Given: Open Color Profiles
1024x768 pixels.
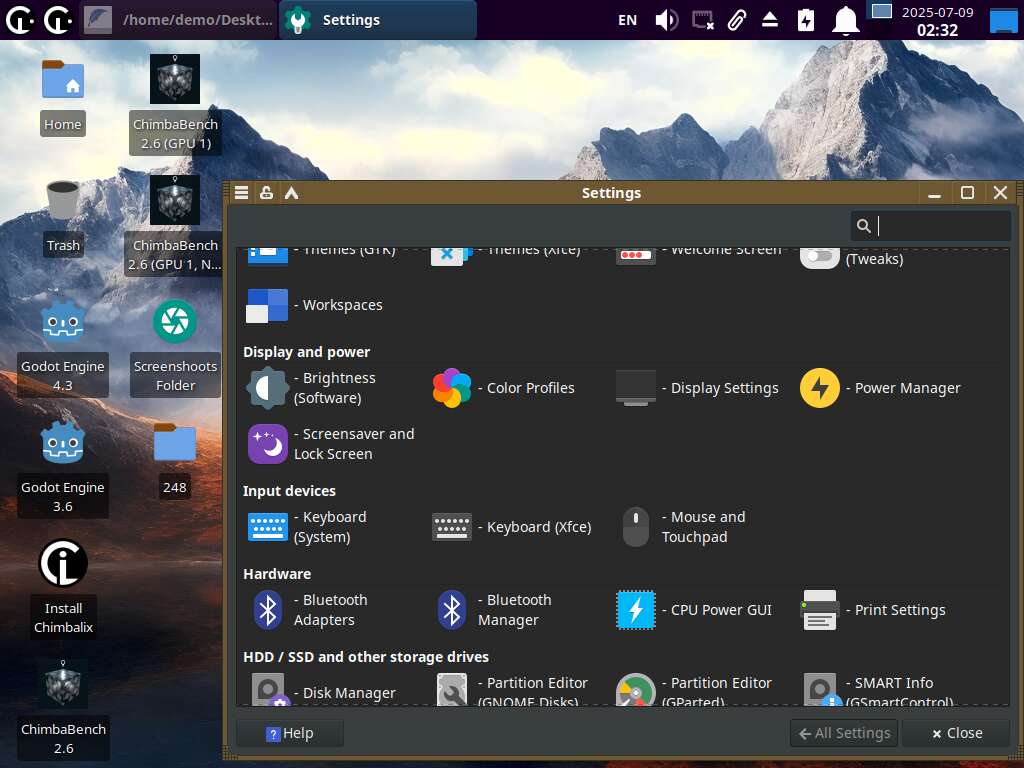Looking at the screenshot, I should click(x=504, y=388).
